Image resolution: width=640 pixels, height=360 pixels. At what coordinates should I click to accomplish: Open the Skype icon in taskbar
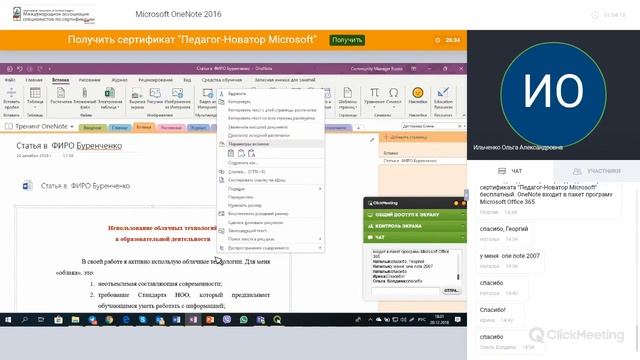(143, 320)
